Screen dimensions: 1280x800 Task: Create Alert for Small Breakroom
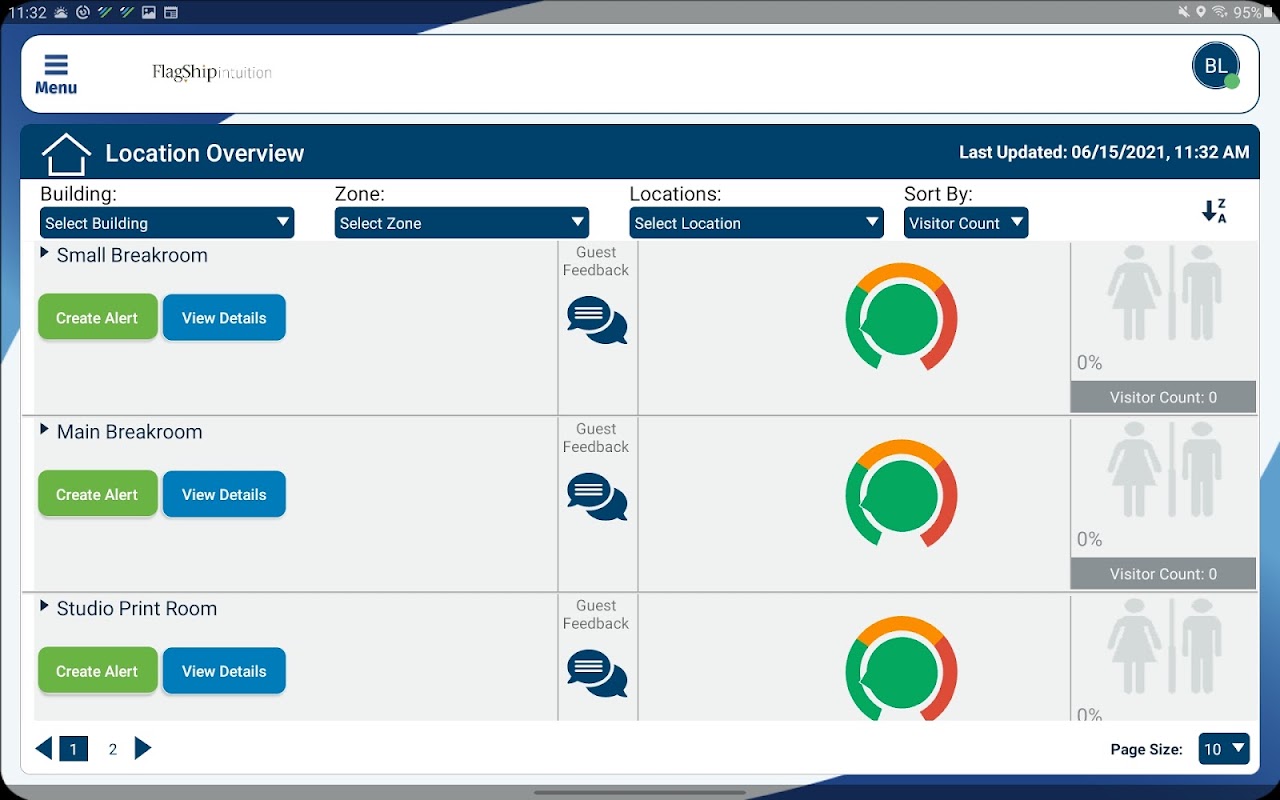pyautogui.click(x=97, y=318)
